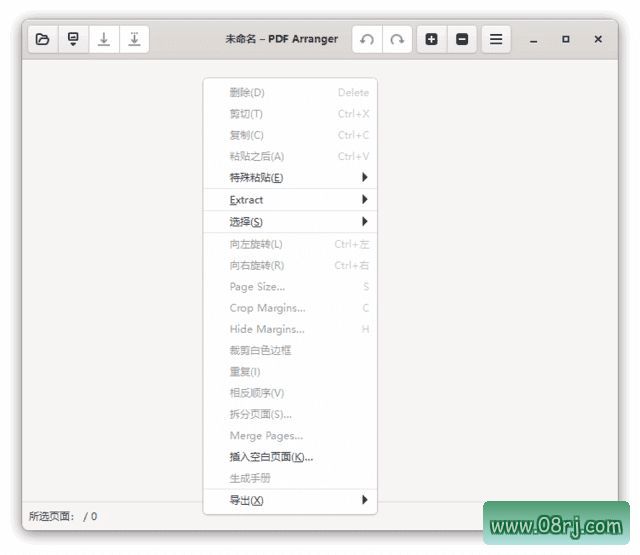Screen dimensions: 640x555
Task: Click the 未命名 – PDF Arranger title text
Action: [x=282, y=39]
